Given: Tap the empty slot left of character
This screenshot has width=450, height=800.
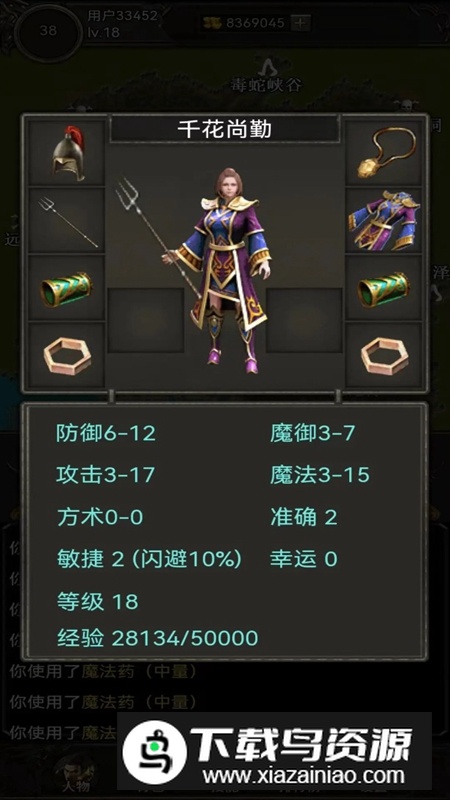Looking at the screenshot, I should [146, 320].
